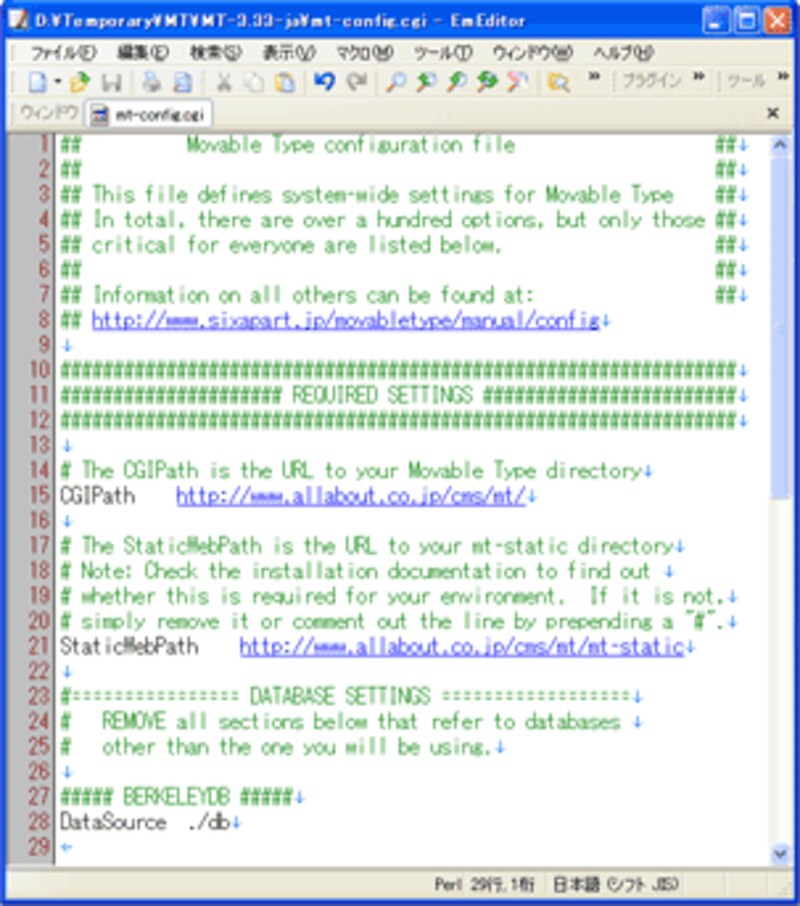
Task: Expand the プラグイン toolbar overflow chevron
Action: 699,76
